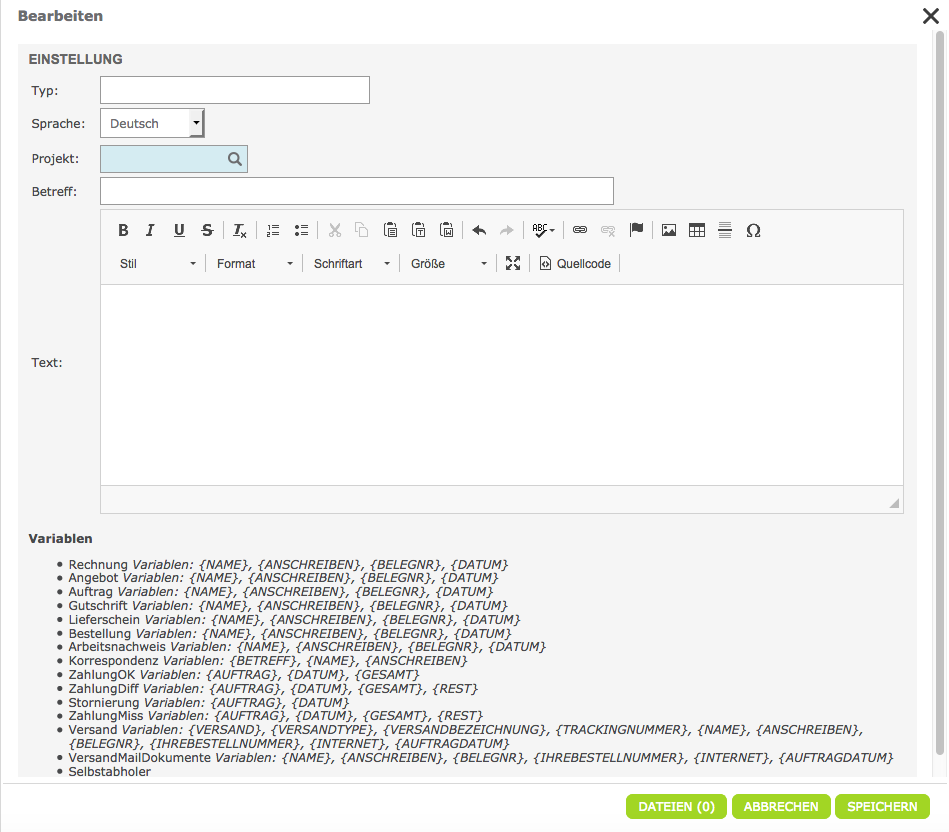Click into the Betreff input field
949x832 pixels.
356,191
